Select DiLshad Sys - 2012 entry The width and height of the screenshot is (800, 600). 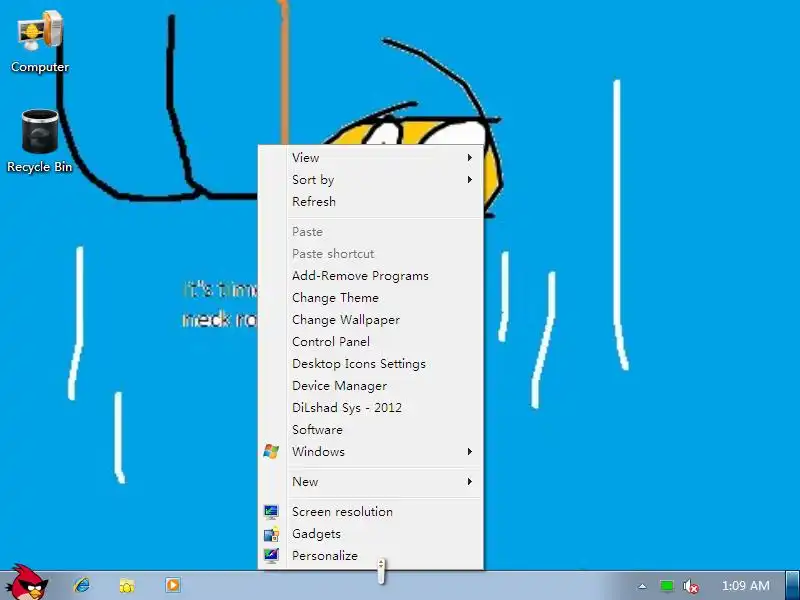pos(370,408)
